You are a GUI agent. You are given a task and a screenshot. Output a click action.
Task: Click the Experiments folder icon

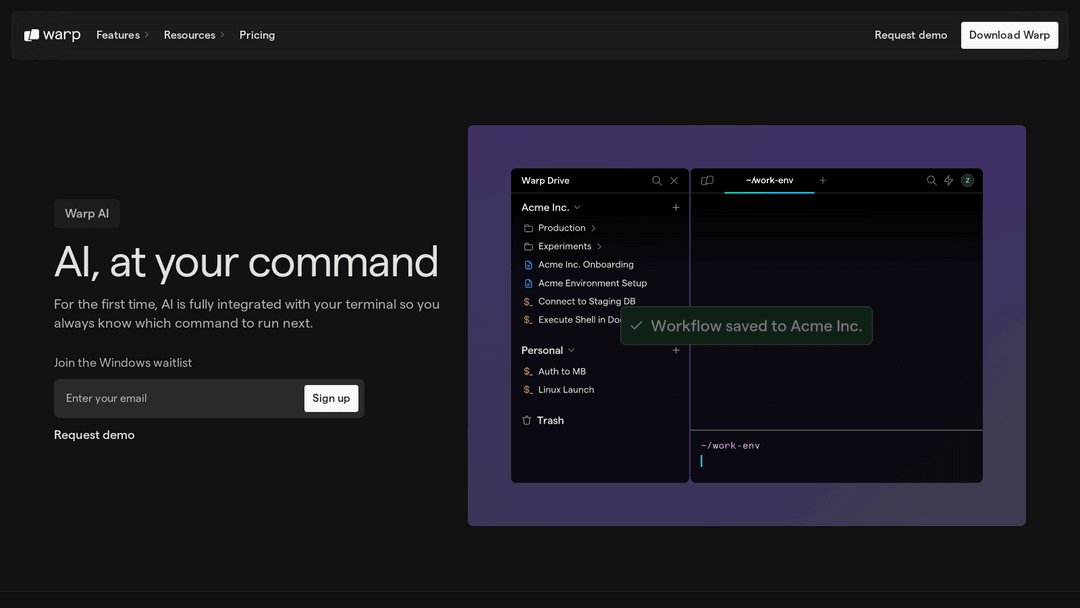[528, 247]
